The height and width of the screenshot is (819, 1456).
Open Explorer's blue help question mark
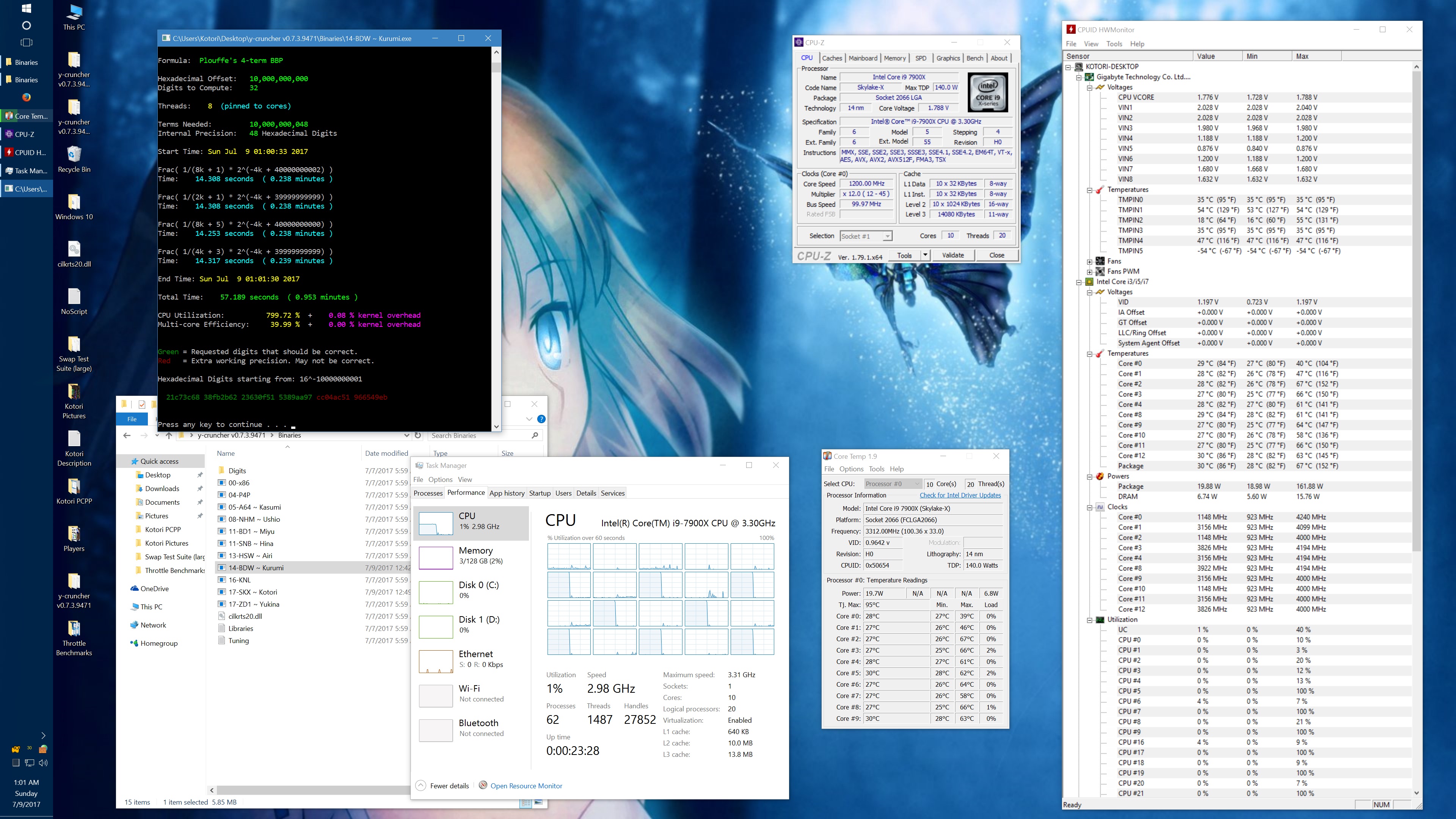coord(541,419)
